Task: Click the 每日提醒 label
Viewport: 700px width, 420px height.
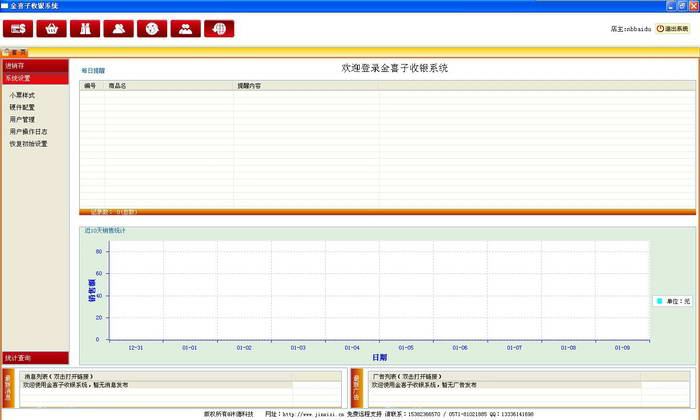Action: coord(93,71)
